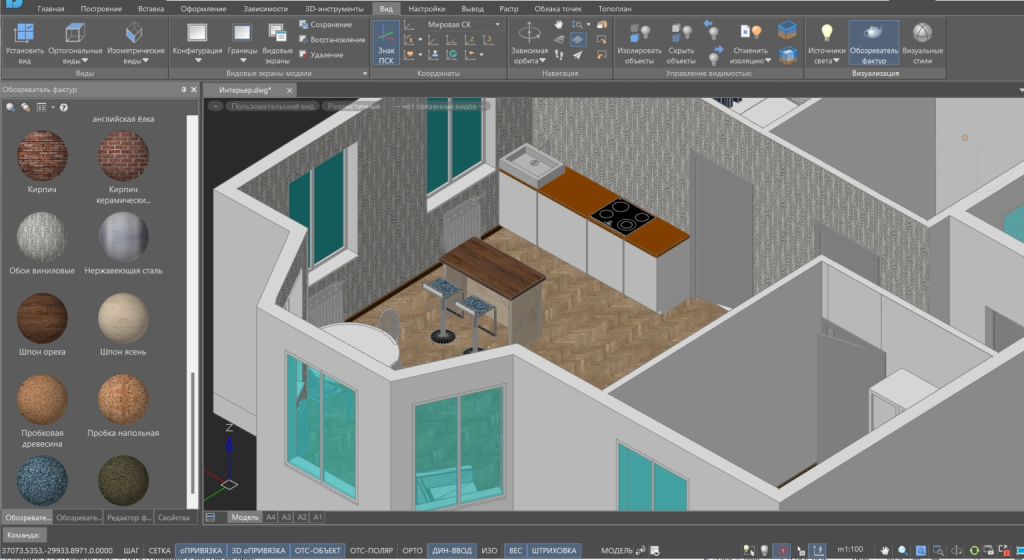The width and height of the screenshot is (1024, 560).
Task: Click the Видовые экраны ribbon icon
Action: click(277, 38)
